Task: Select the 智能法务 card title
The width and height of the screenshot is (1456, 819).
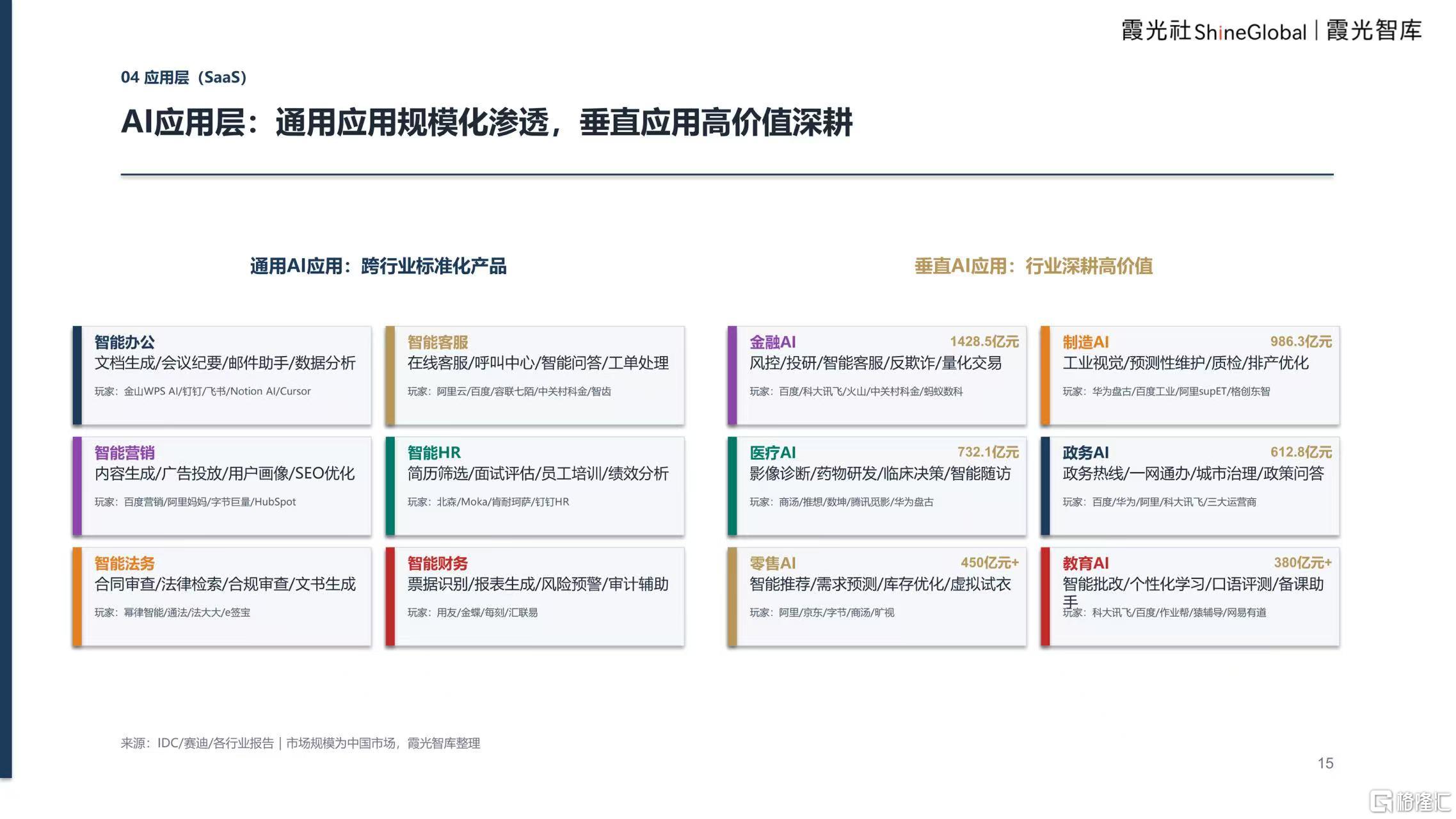Action: click(124, 564)
